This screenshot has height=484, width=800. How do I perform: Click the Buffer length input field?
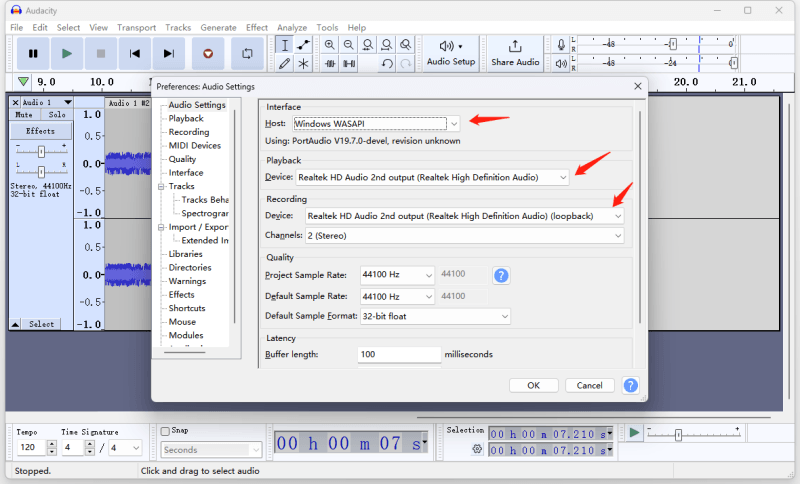coord(399,354)
